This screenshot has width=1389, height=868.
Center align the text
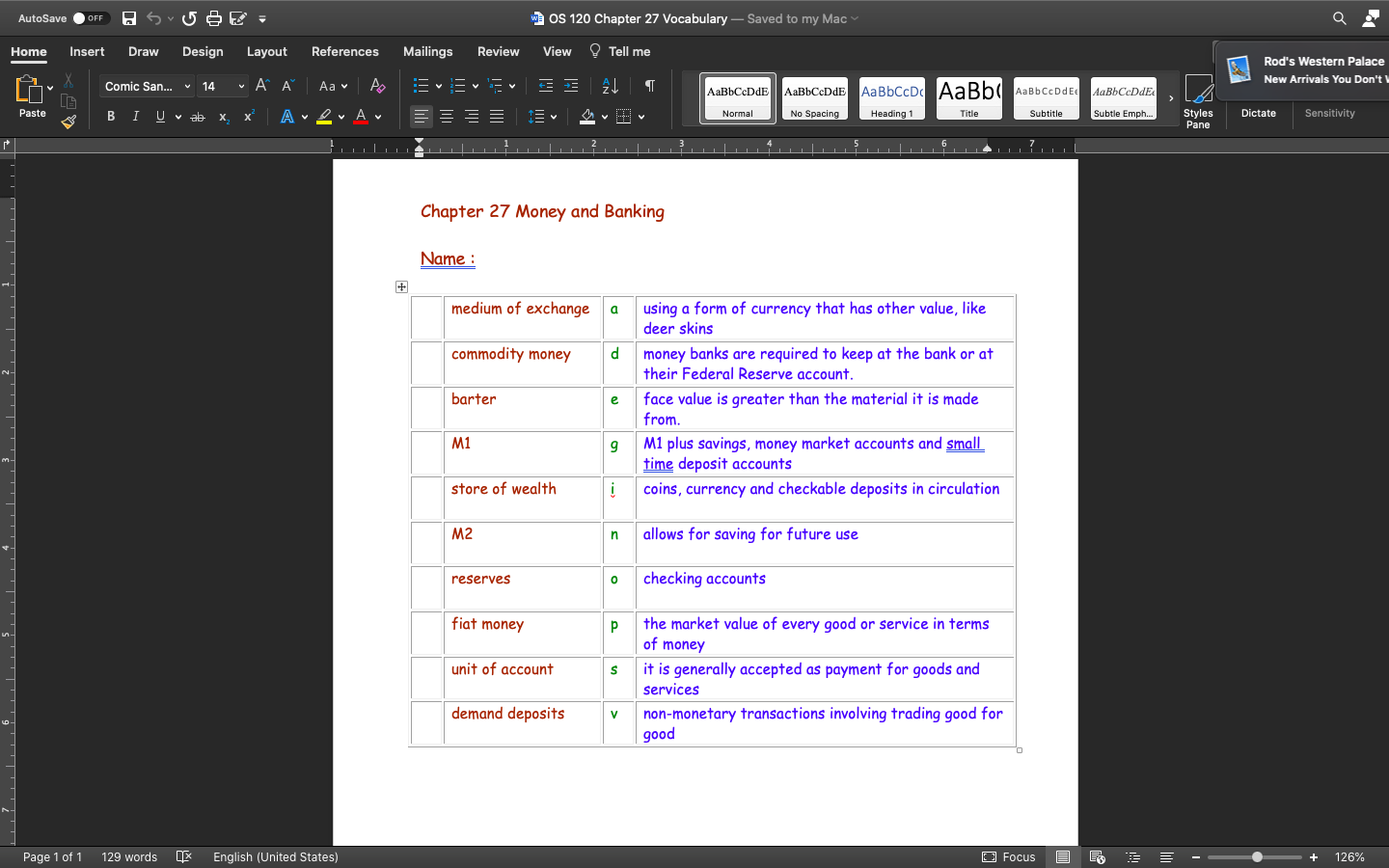tap(447, 117)
